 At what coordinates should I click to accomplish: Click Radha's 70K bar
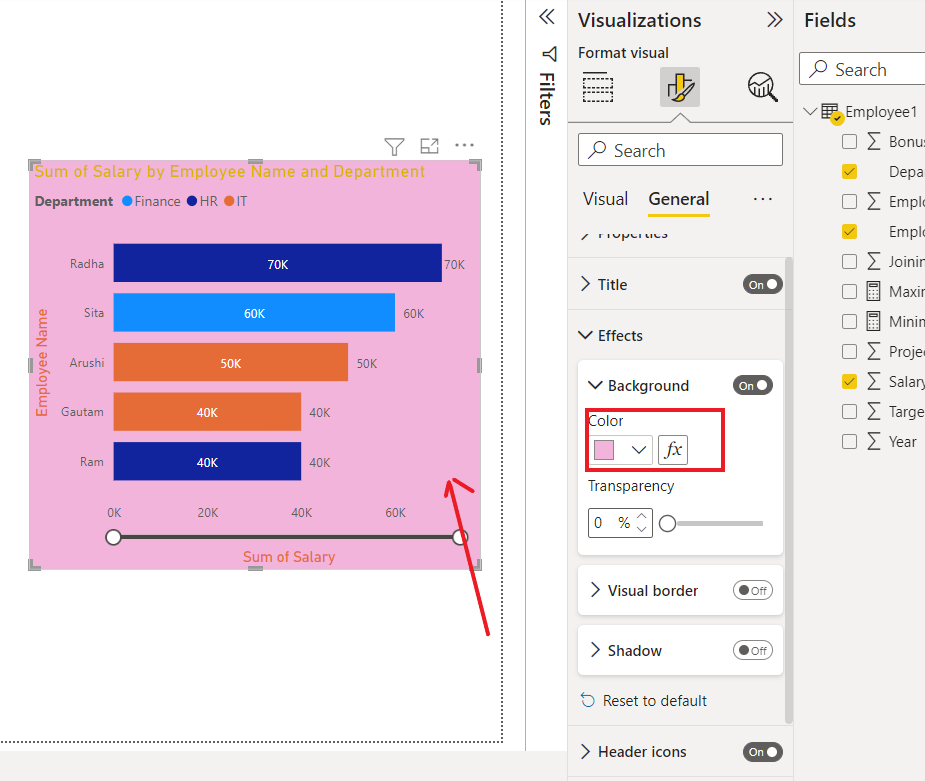coord(277,263)
